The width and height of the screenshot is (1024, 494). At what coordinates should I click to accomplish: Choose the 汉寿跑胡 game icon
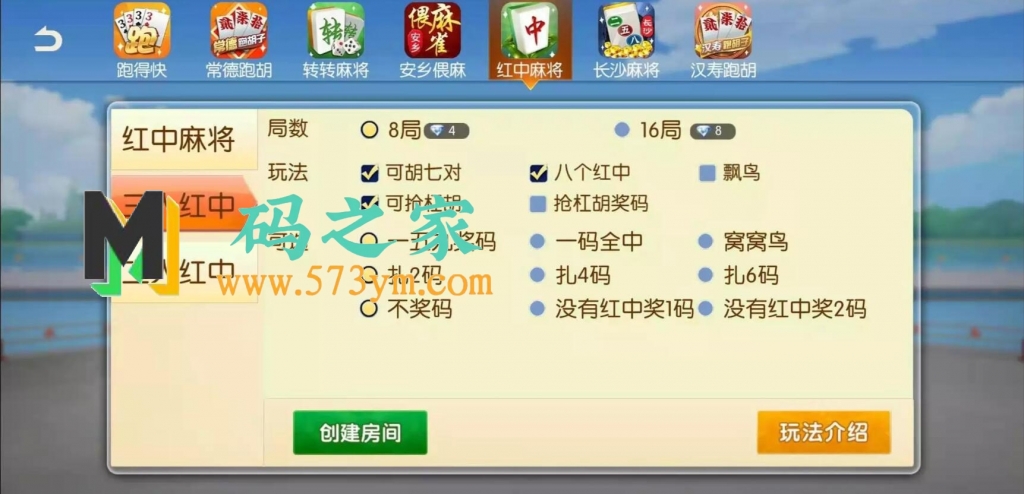(723, 30)
